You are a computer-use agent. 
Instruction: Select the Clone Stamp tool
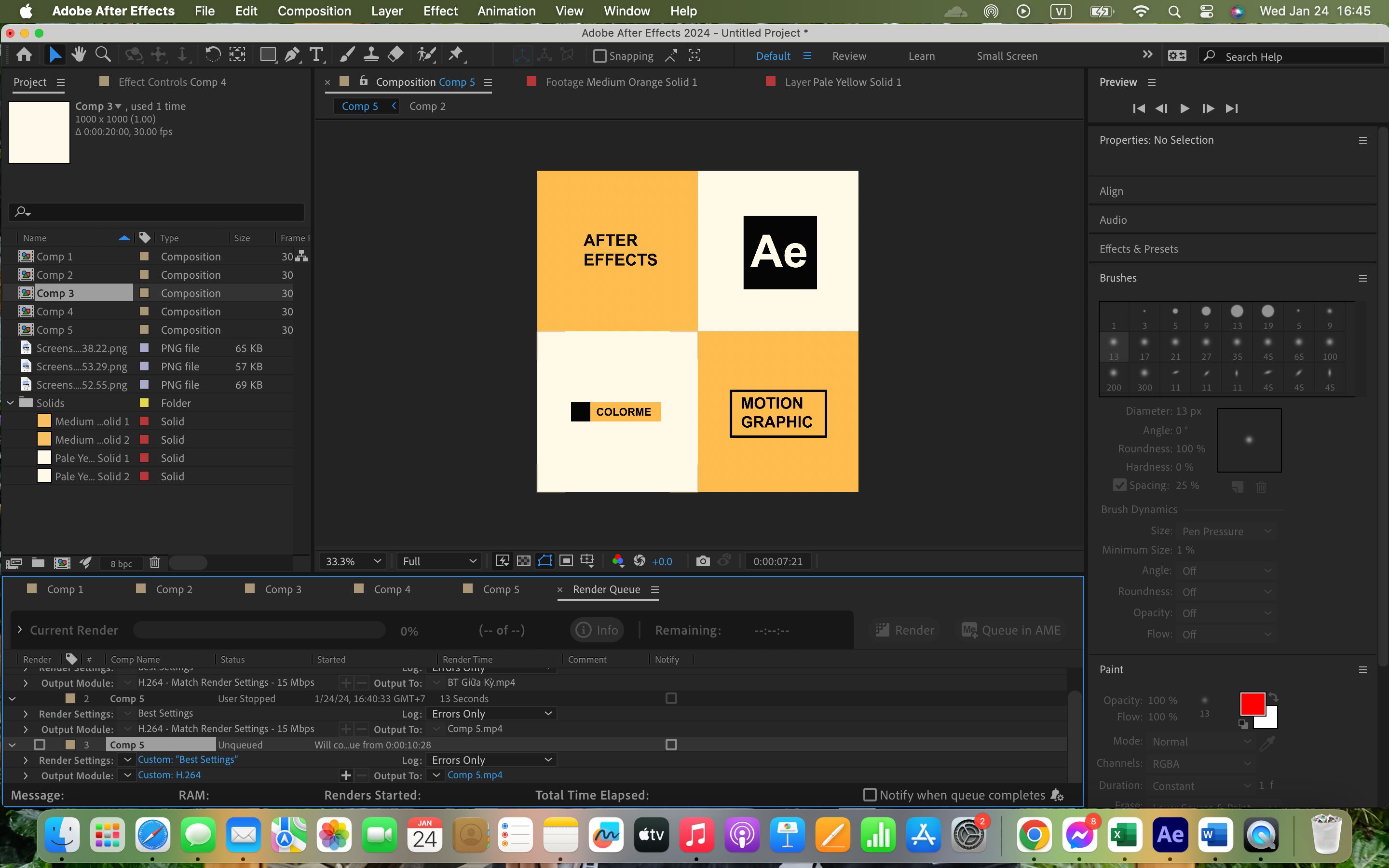[x=371, y=54]
